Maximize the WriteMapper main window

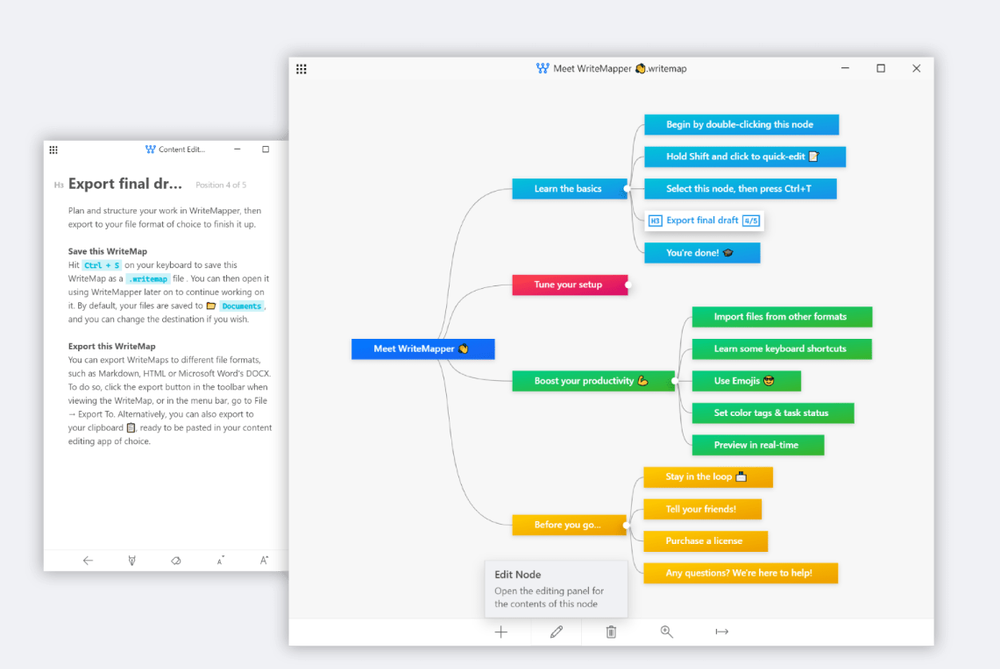click(x=881, y=68)
